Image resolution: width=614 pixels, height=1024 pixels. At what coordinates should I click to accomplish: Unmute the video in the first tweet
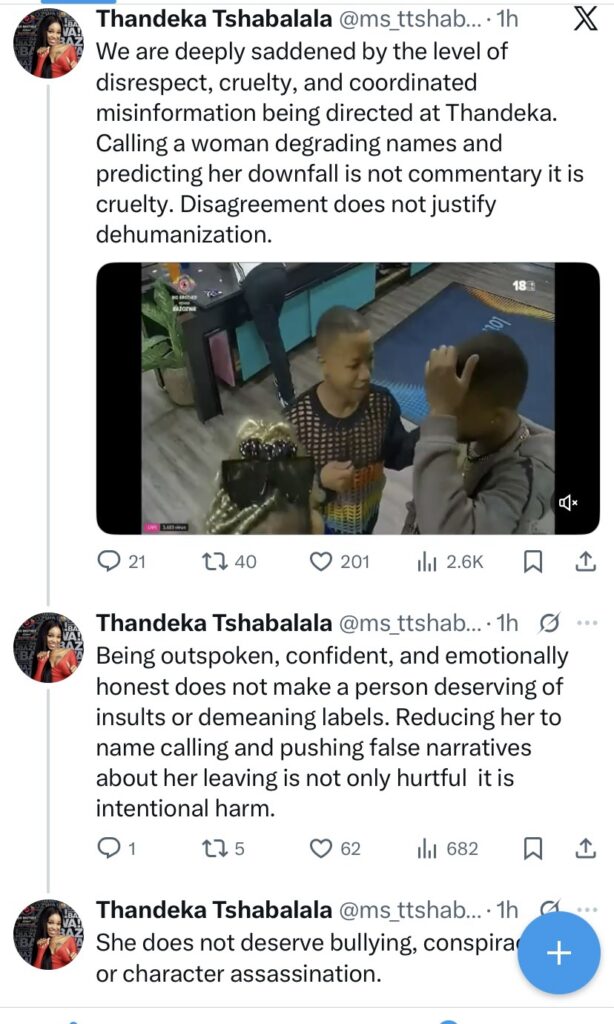570,504
